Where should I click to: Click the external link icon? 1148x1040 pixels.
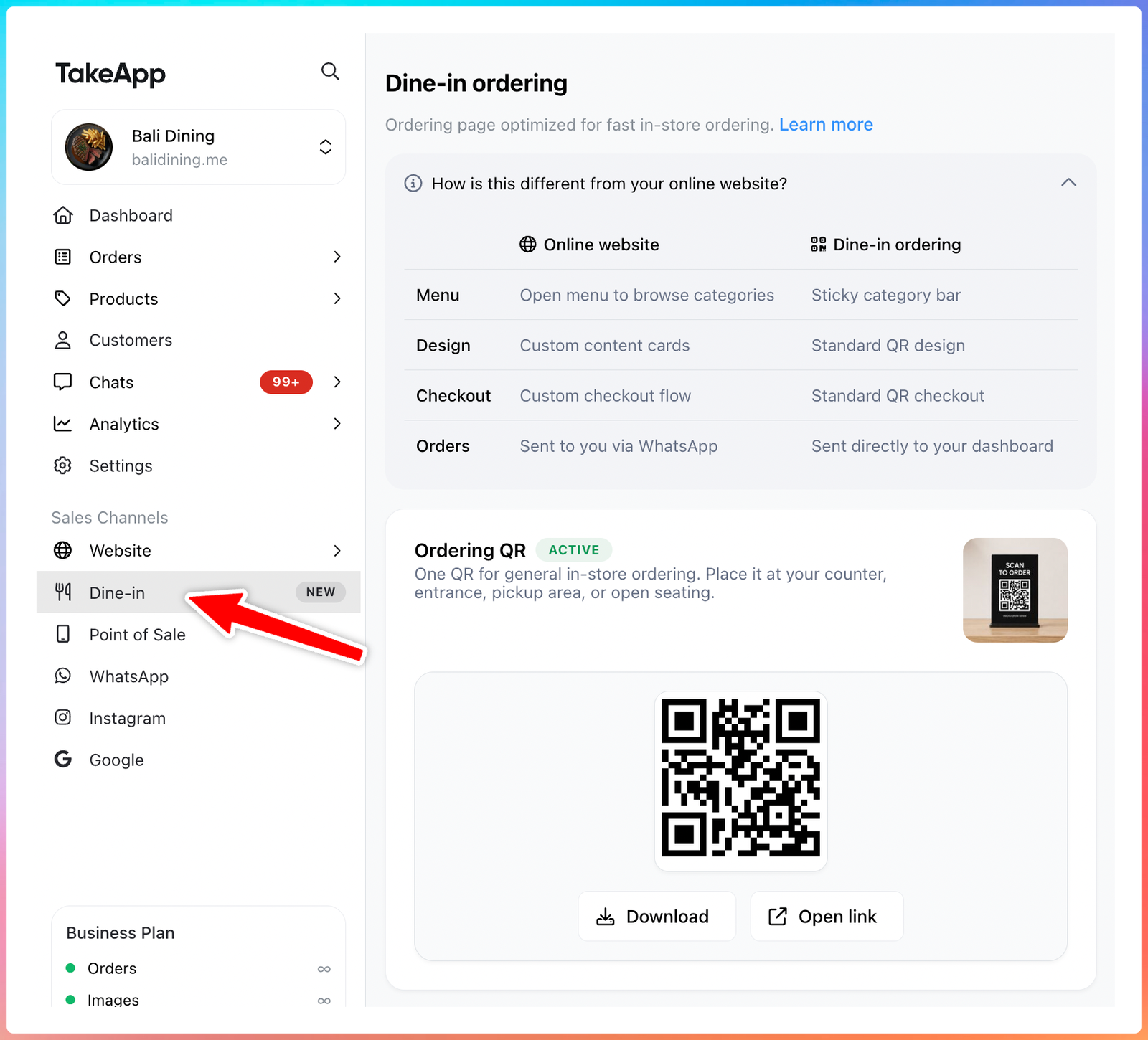[x=778, y=917]
